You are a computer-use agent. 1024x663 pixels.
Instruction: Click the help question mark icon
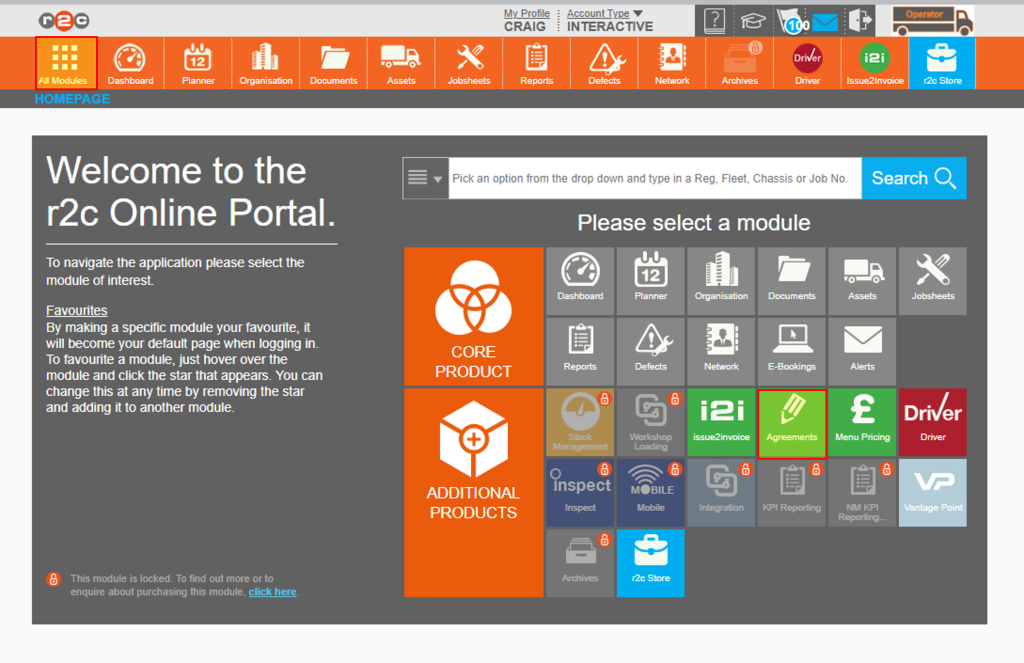click(714, 21)
